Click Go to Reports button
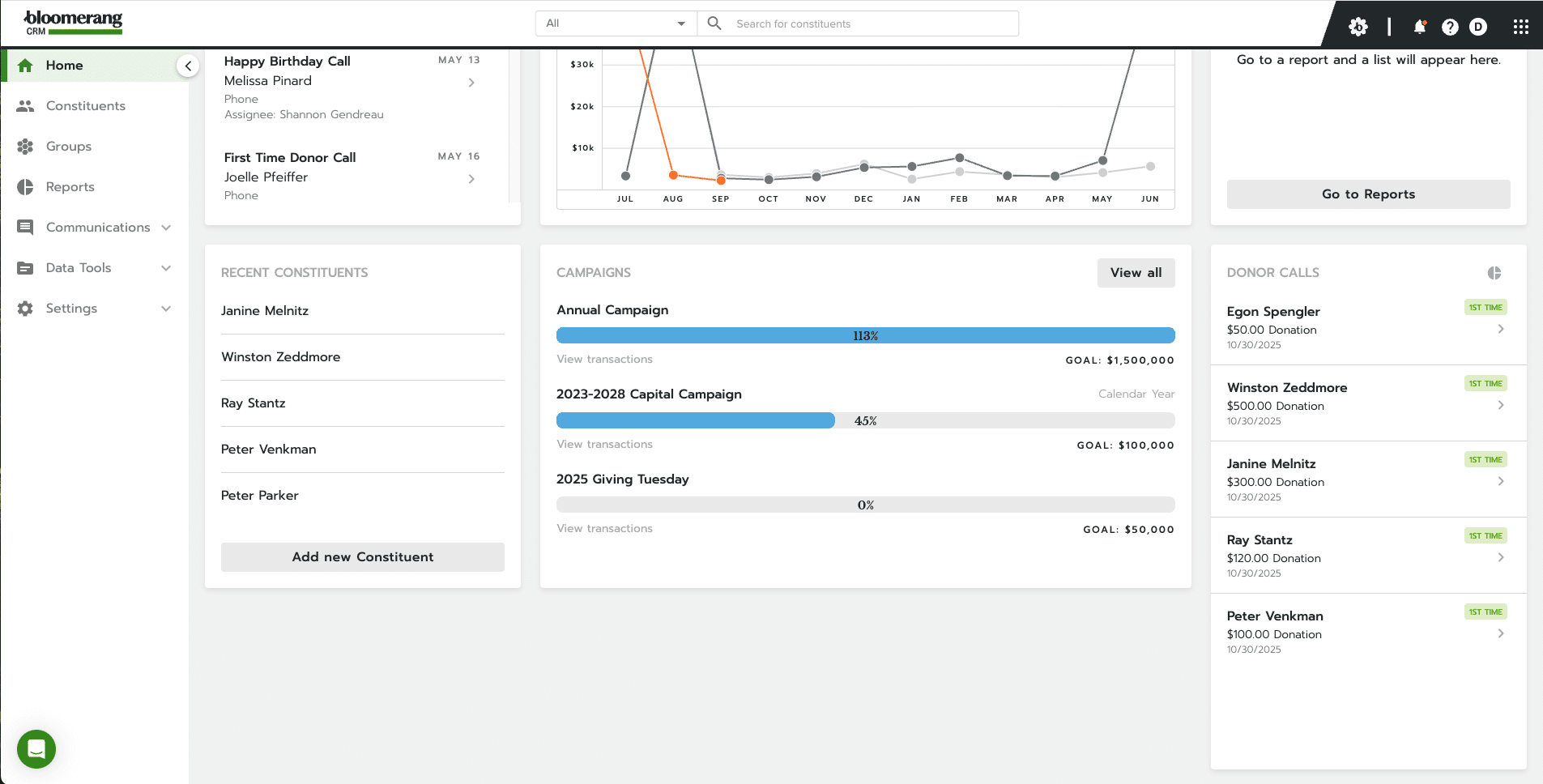 point(1368,194)
